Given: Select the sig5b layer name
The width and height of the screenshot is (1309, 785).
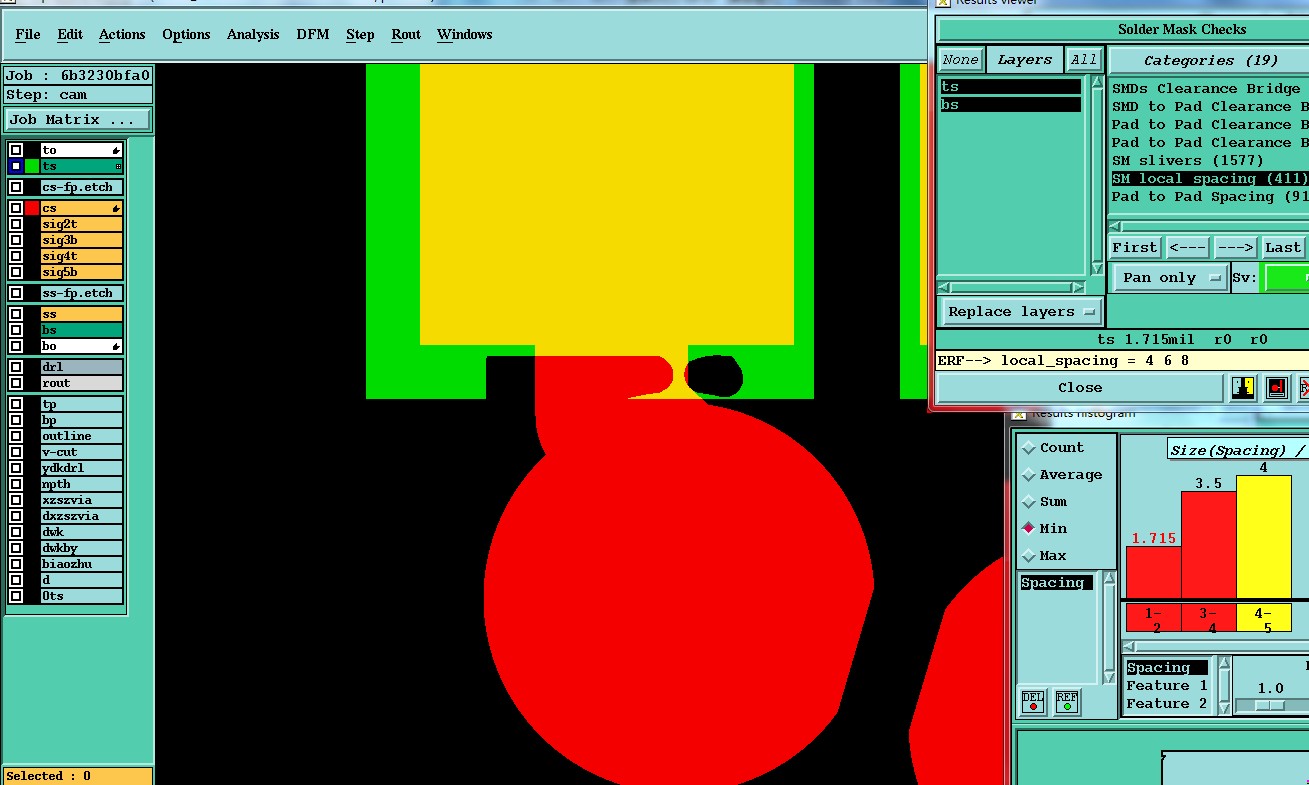Looking at the screenshot, I should point(82,272).
